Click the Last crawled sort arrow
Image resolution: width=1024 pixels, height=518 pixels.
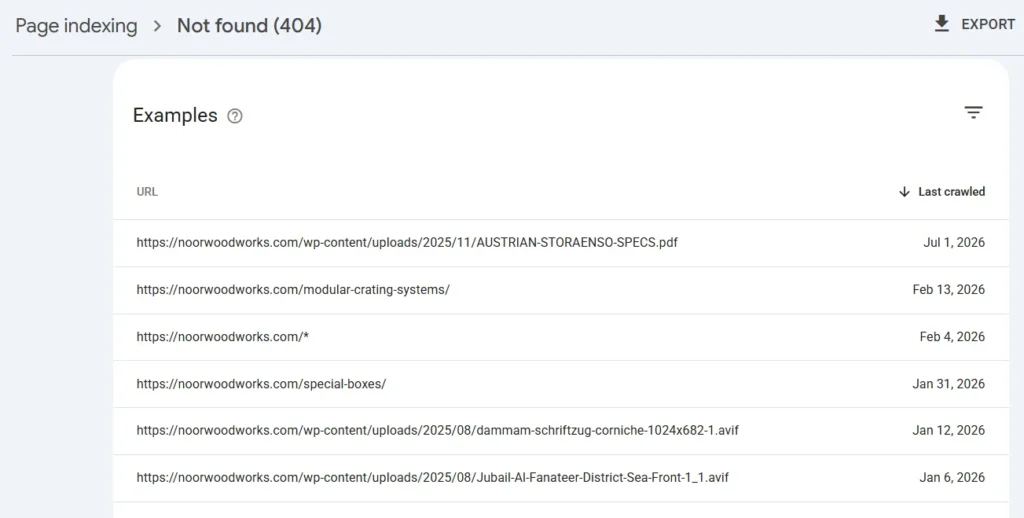coord(904,191)
